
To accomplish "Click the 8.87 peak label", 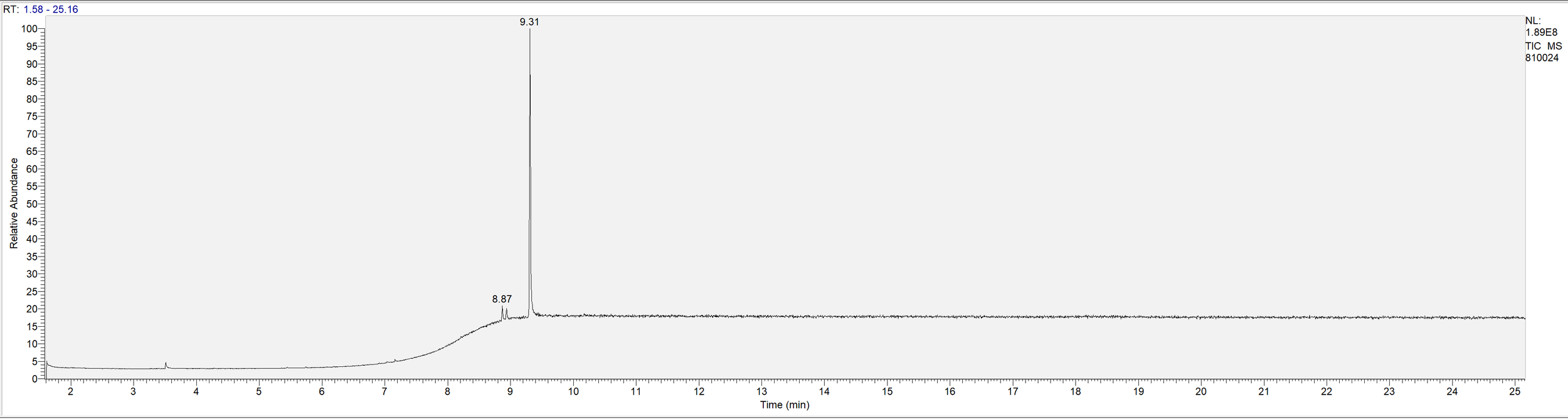I will point(502,299).
